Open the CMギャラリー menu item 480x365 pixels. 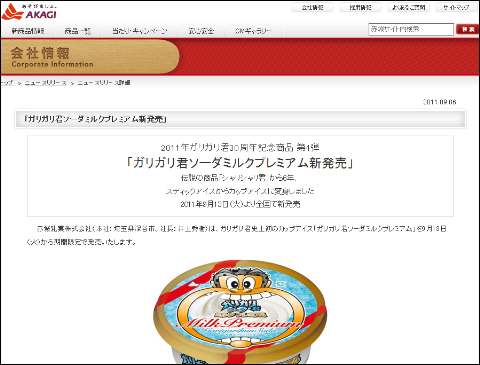pos(253,31)
